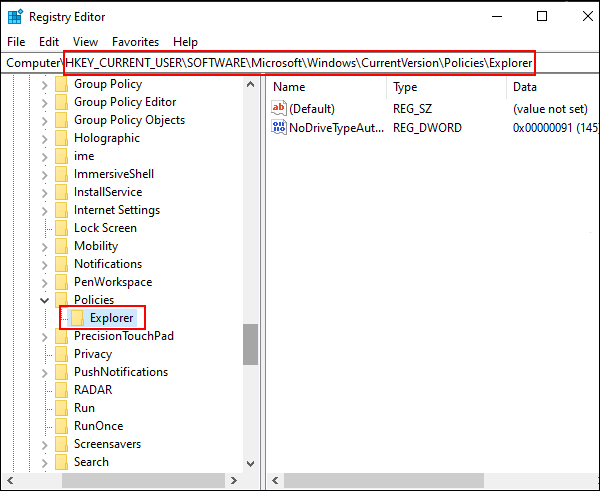This screenshot has width=600, height=491.
Task: Click the values pane horizontal scroll left arrow
Action: coord(275,480)
